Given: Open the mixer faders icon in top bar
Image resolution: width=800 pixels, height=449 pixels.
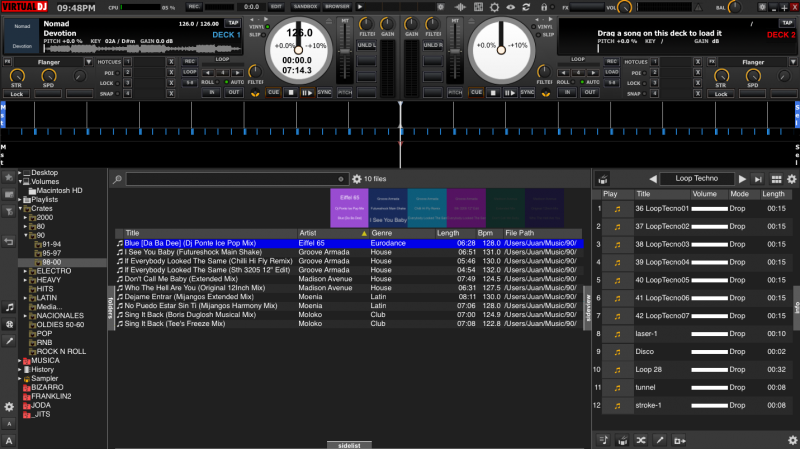Looking at the screenshot, I should point(478,7).
